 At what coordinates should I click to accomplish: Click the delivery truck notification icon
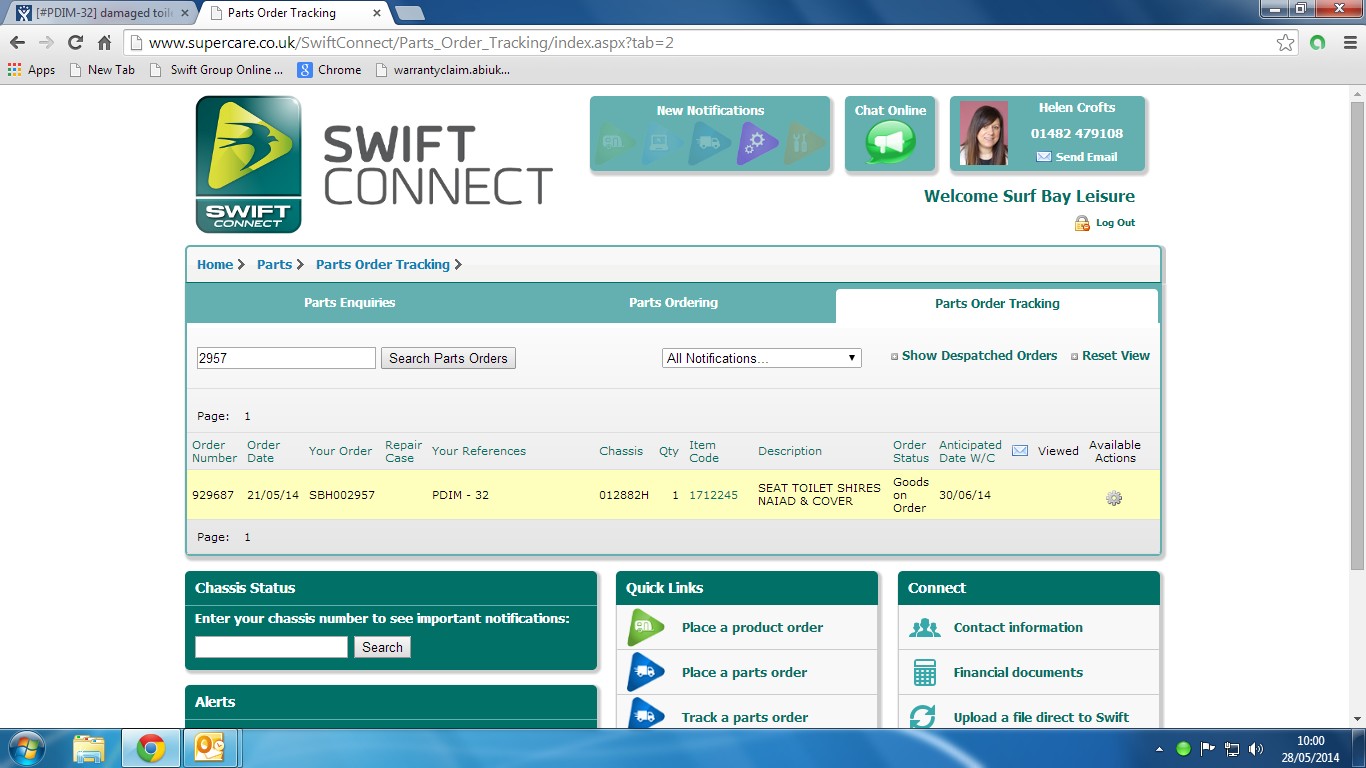[x=708, y=143]
